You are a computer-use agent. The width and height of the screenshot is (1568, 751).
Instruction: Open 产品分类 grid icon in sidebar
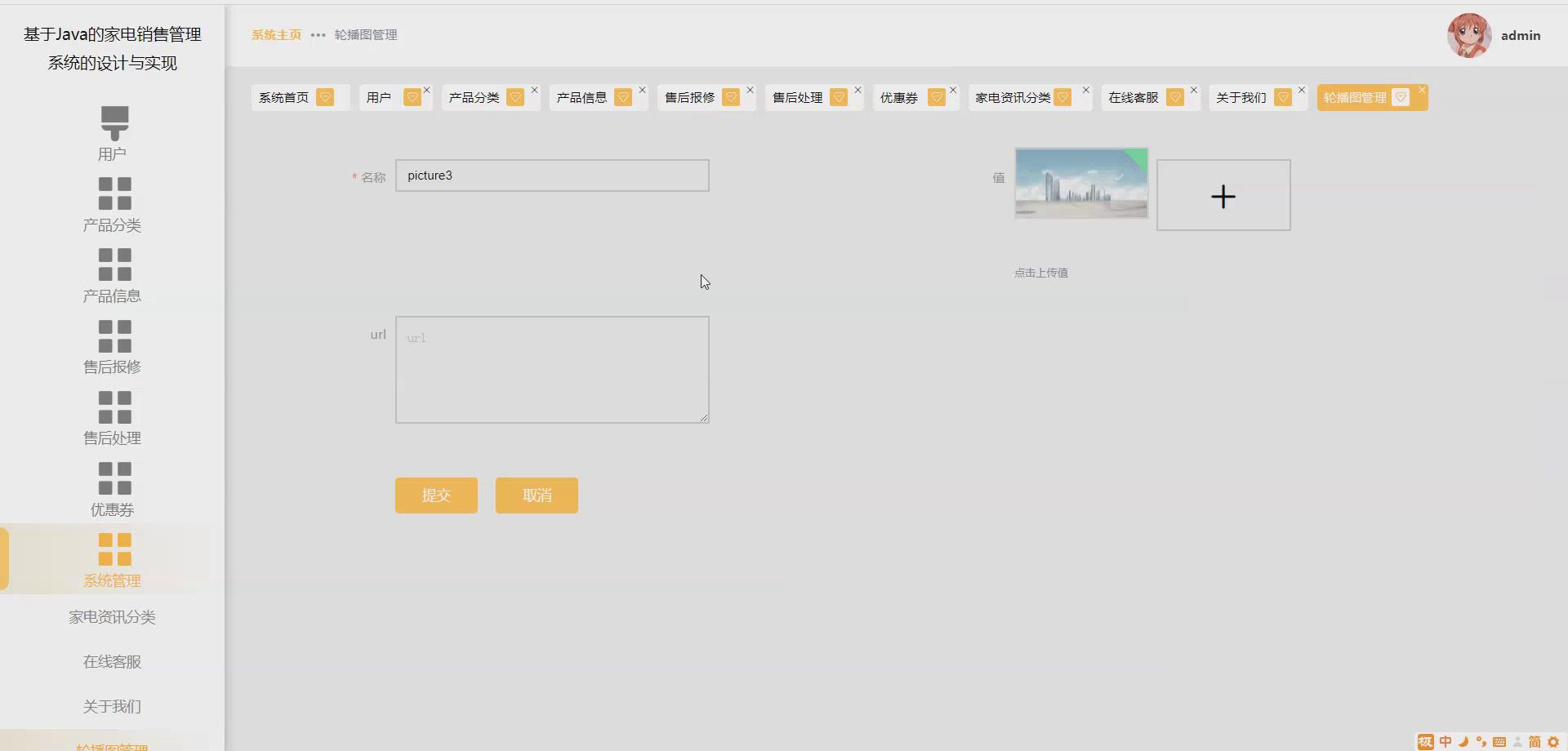pos(114,194)
